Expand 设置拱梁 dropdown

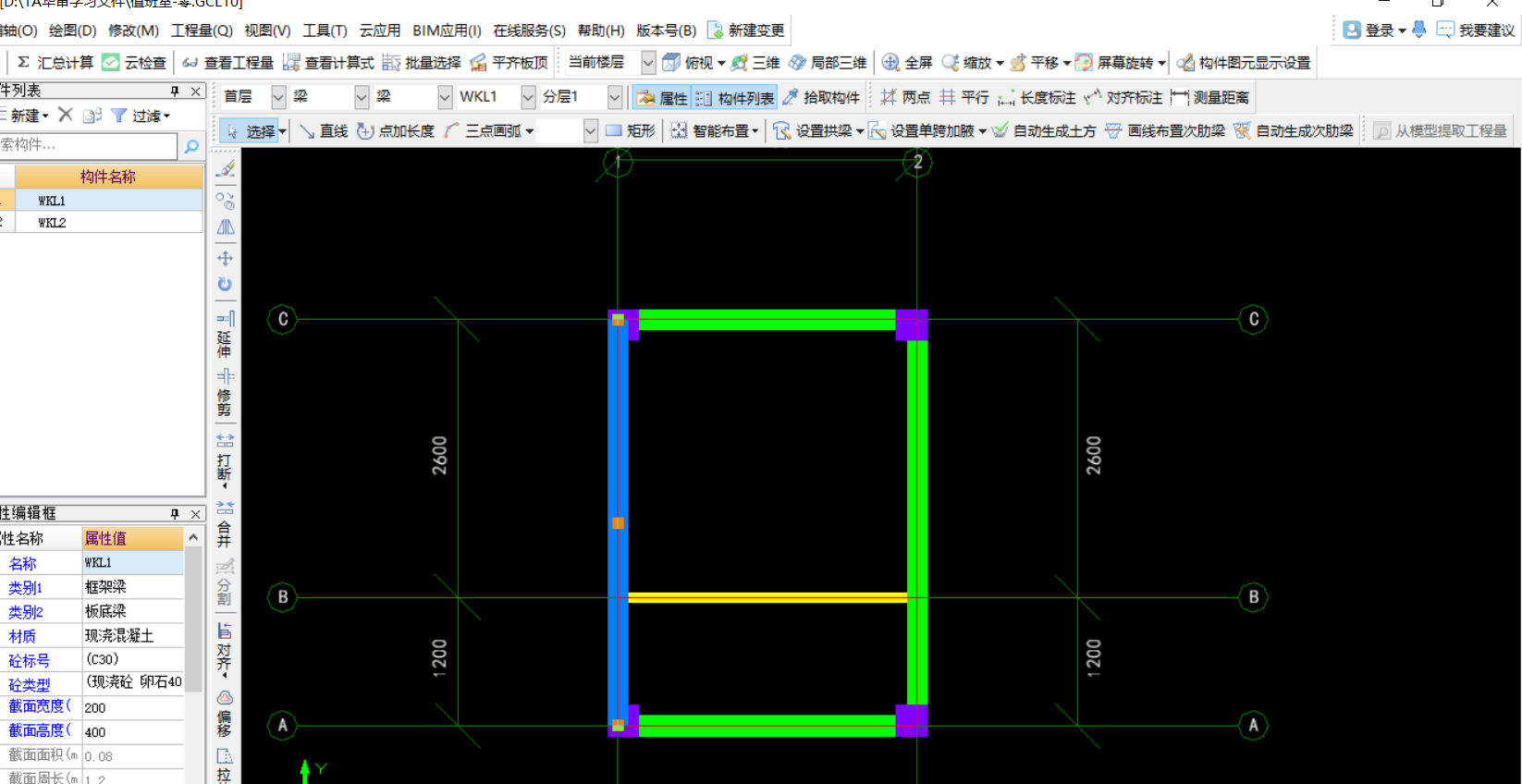[860, 131]
